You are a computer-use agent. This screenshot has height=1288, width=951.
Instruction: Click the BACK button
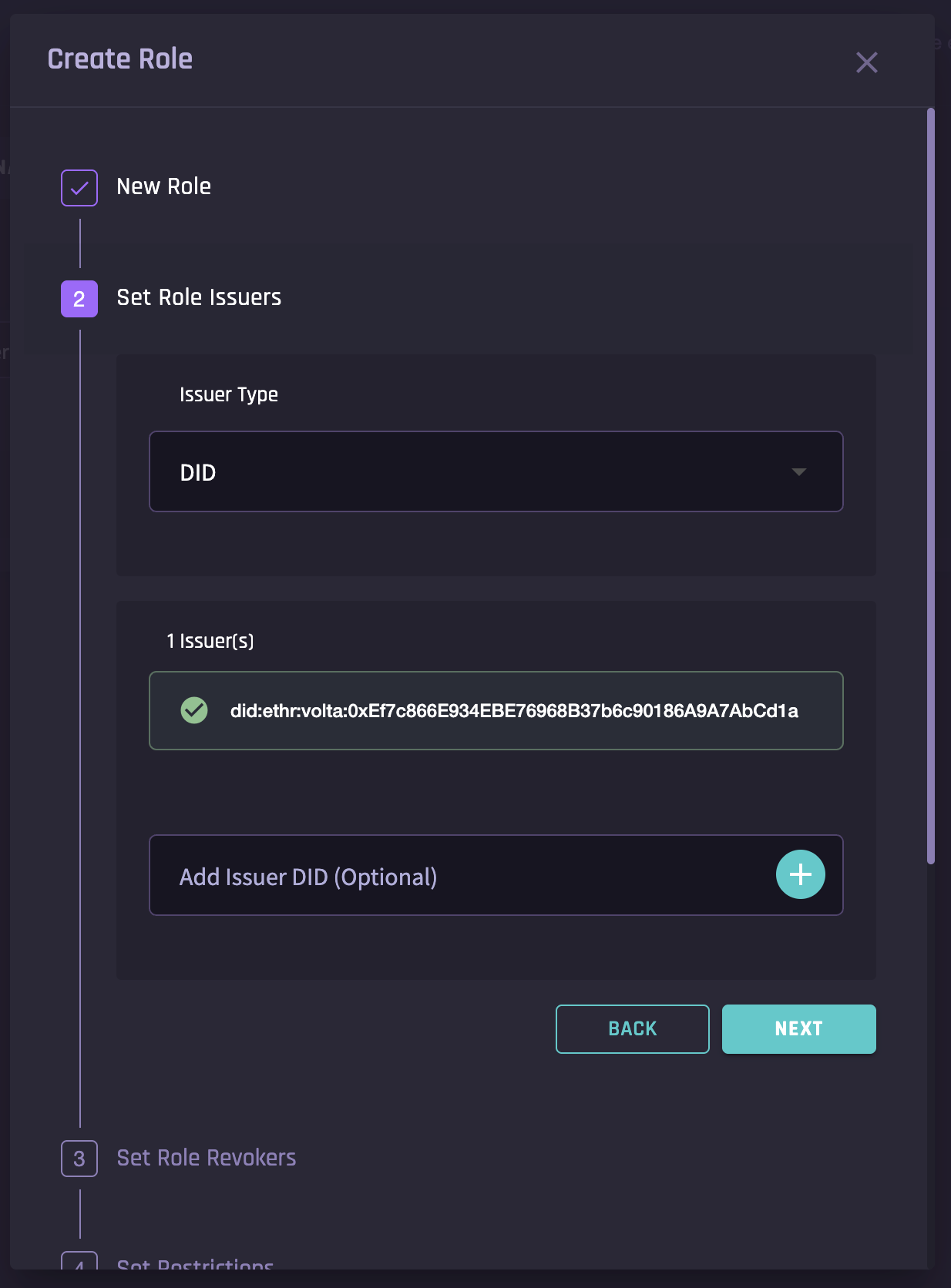click(x=632, y=1029)
